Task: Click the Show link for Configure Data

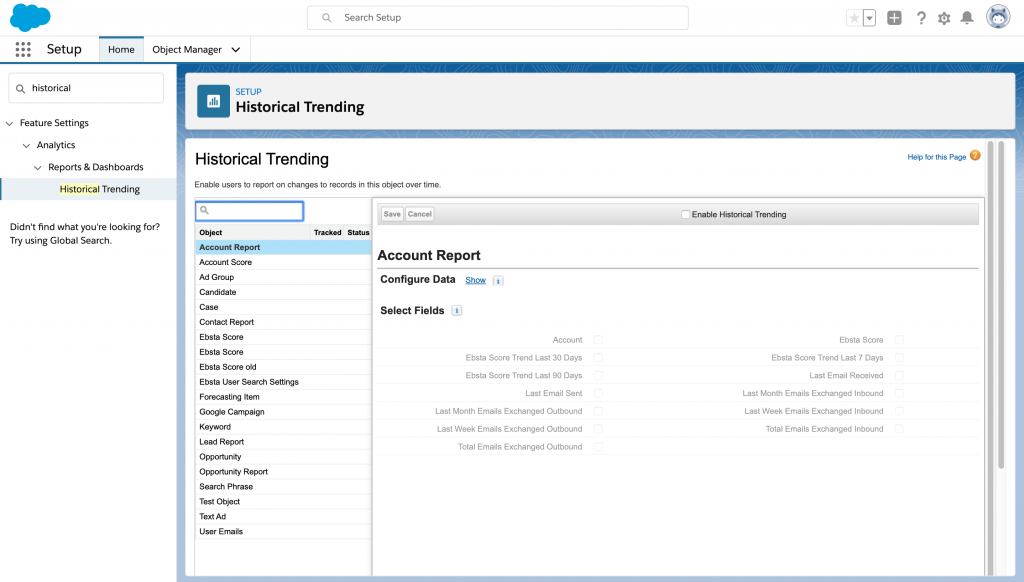Action: tap(475, 280)
